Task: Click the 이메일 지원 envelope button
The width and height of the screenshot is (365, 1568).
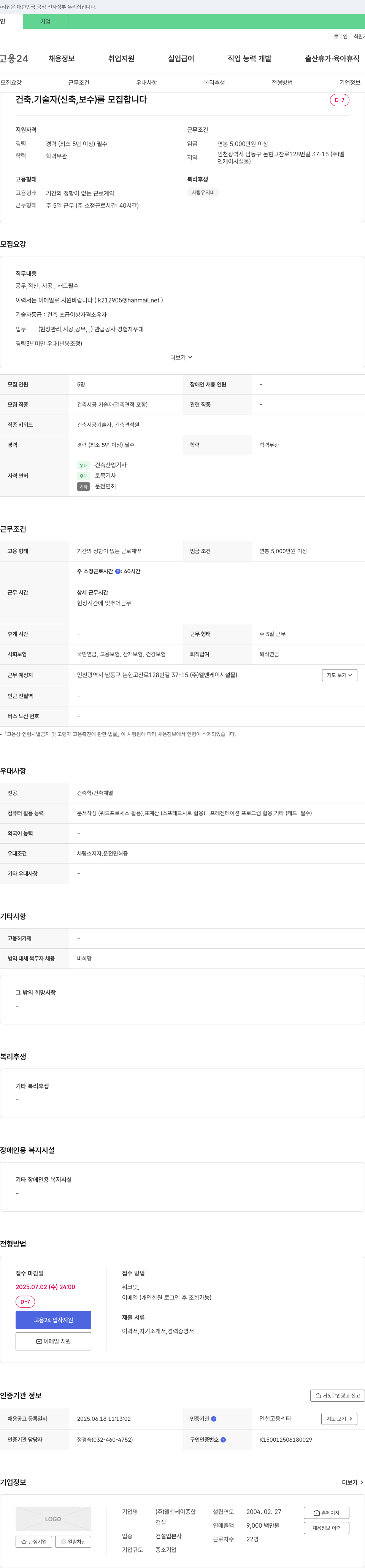Action: tap(54, 1341)
